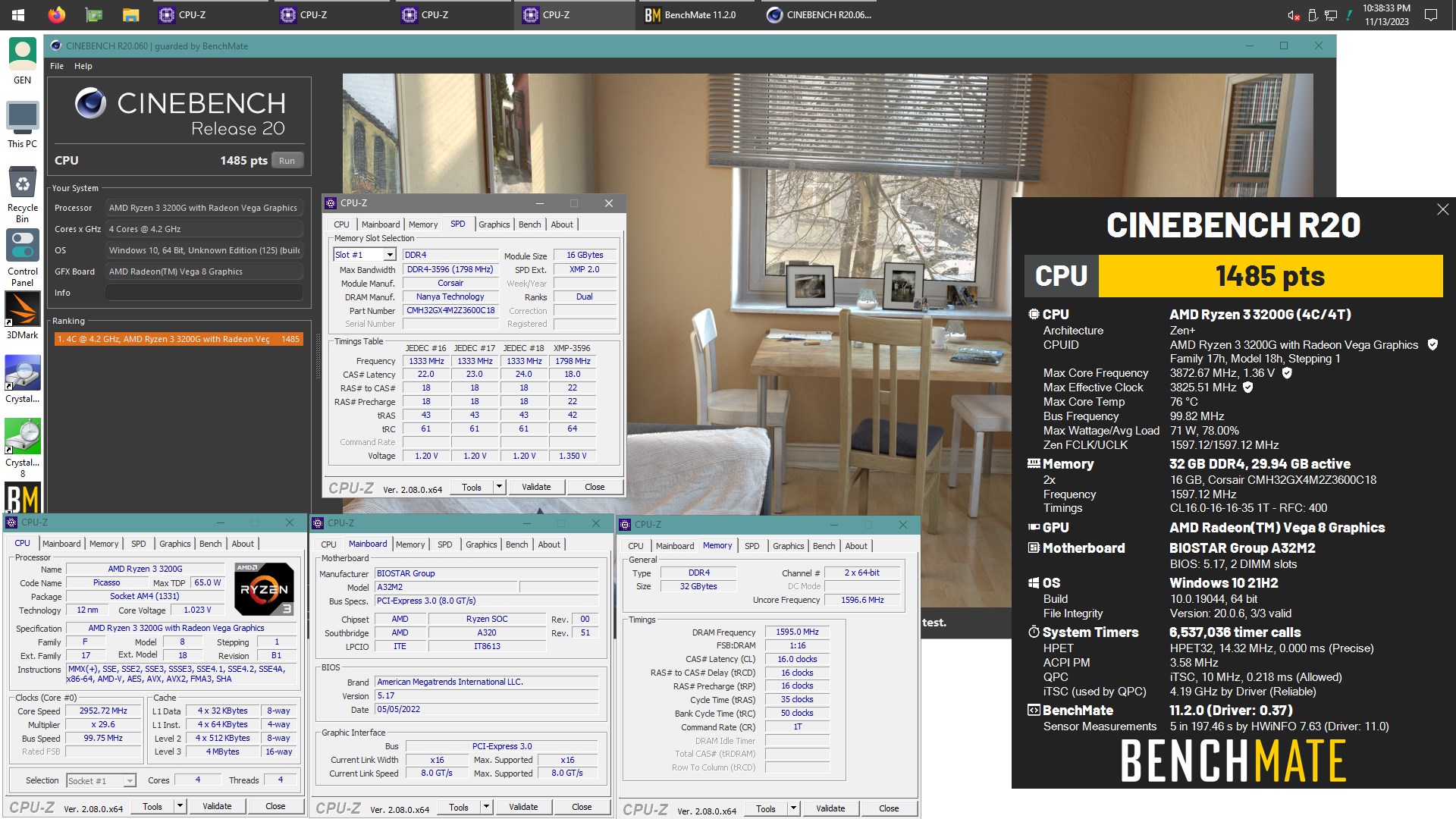Open Control Panel desktop icon

22,259
